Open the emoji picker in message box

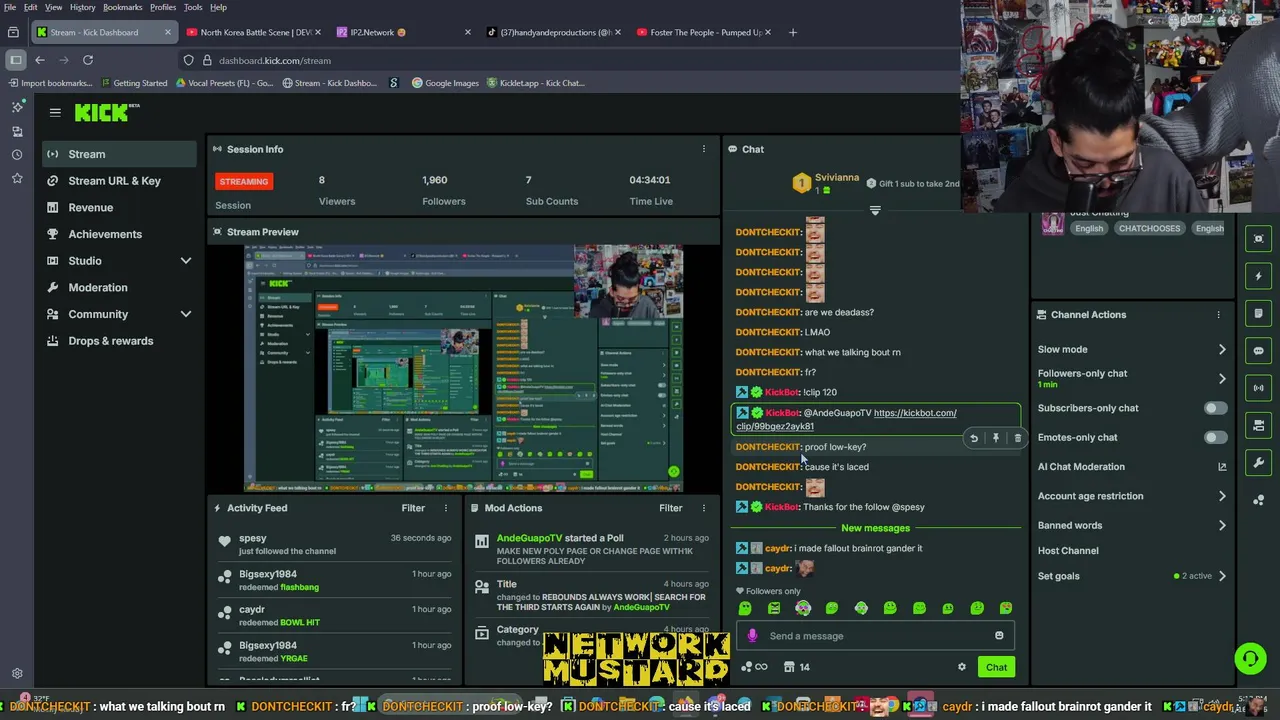999,636
